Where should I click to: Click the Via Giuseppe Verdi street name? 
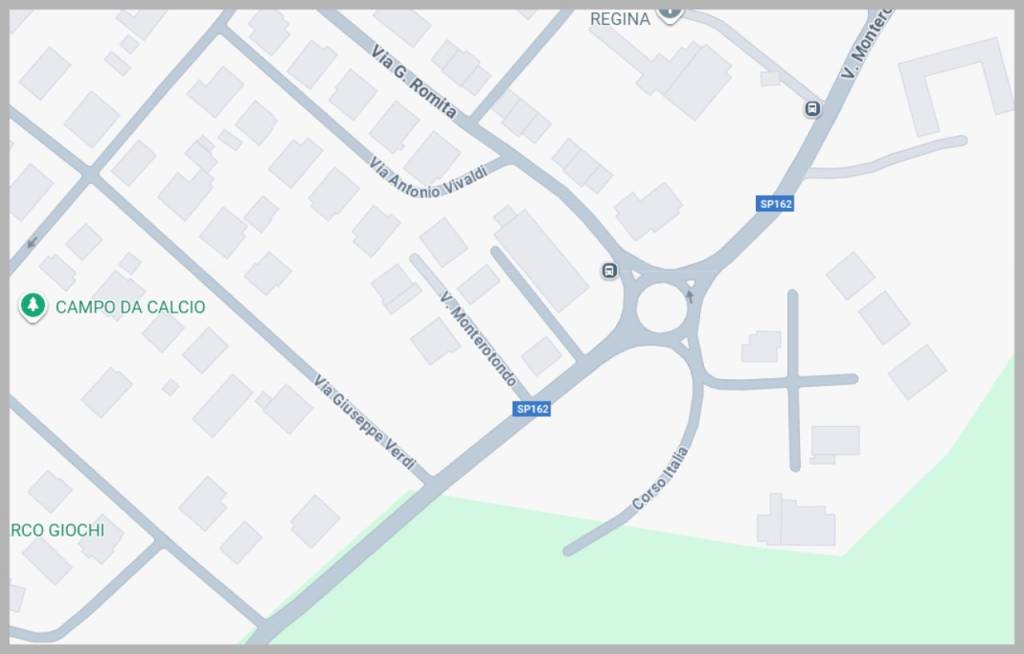point(364,422)
